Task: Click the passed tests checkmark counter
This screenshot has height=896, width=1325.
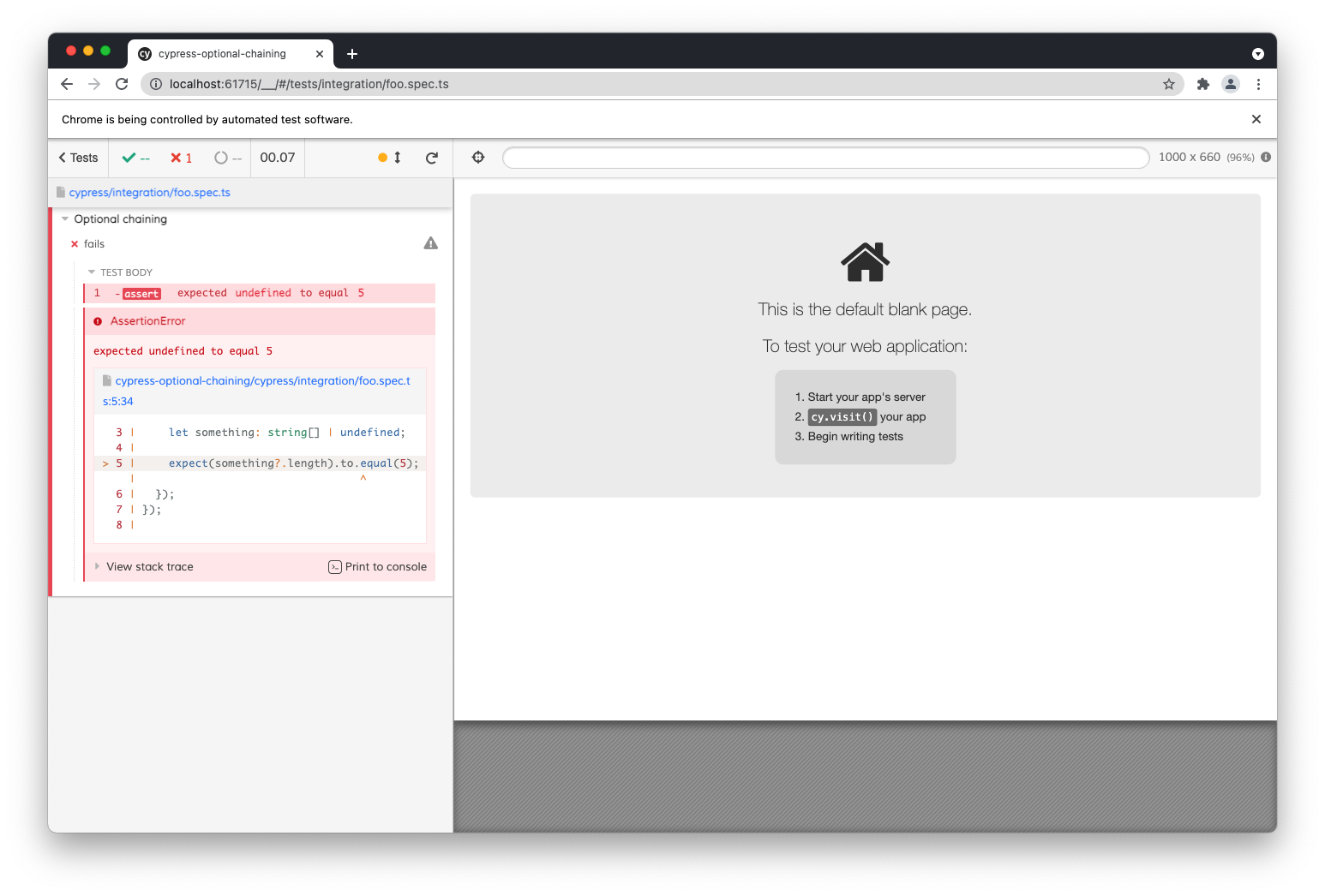Action: click(x=136, y=158)
